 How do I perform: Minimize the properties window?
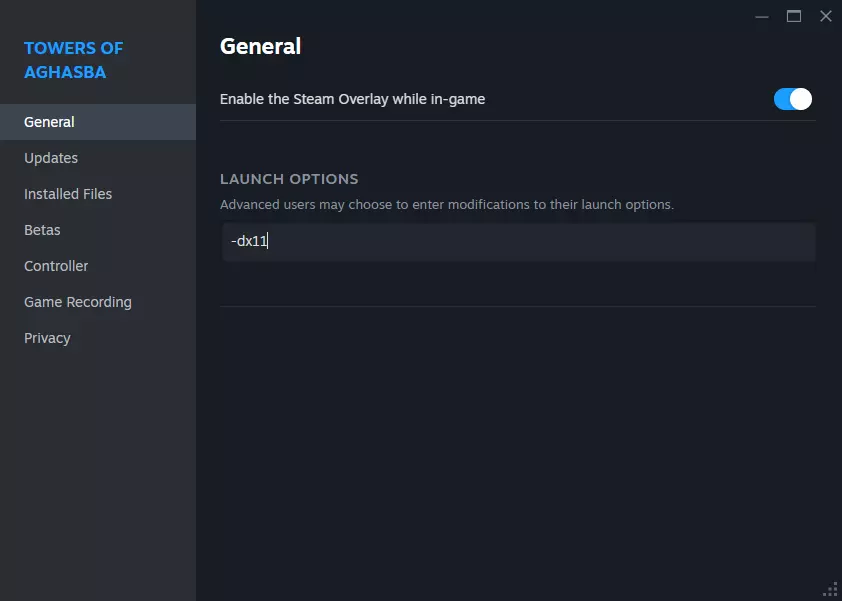[x=762, y=16]
